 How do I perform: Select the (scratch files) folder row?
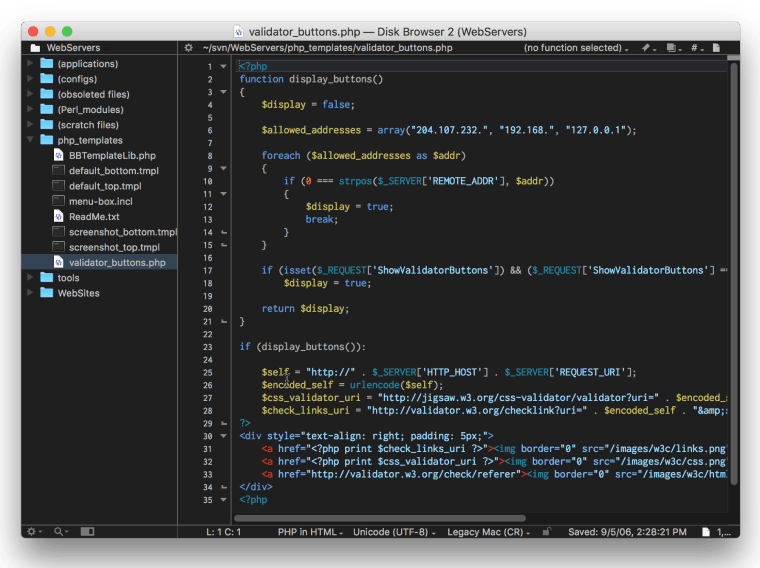99,125
